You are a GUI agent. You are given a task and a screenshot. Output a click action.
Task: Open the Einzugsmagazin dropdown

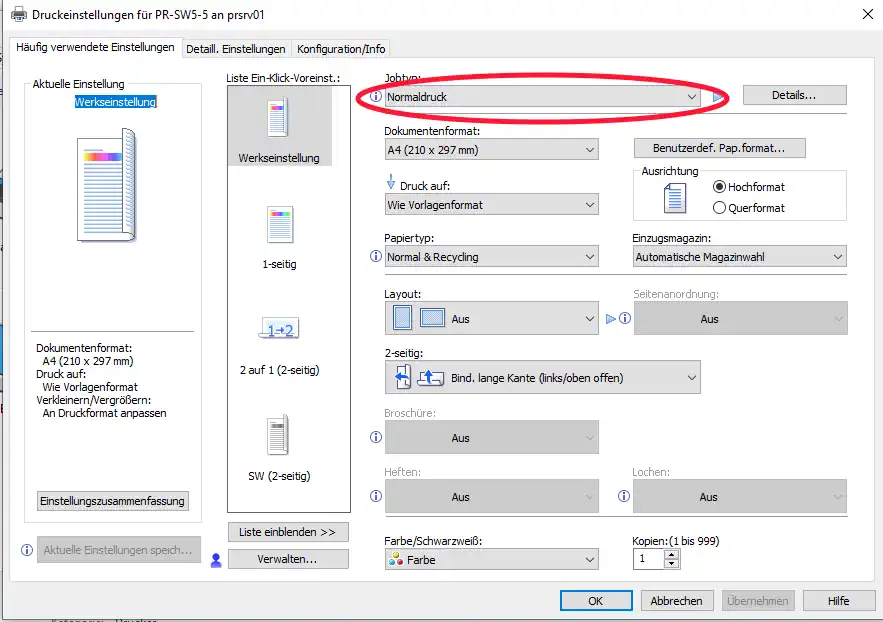739,257
